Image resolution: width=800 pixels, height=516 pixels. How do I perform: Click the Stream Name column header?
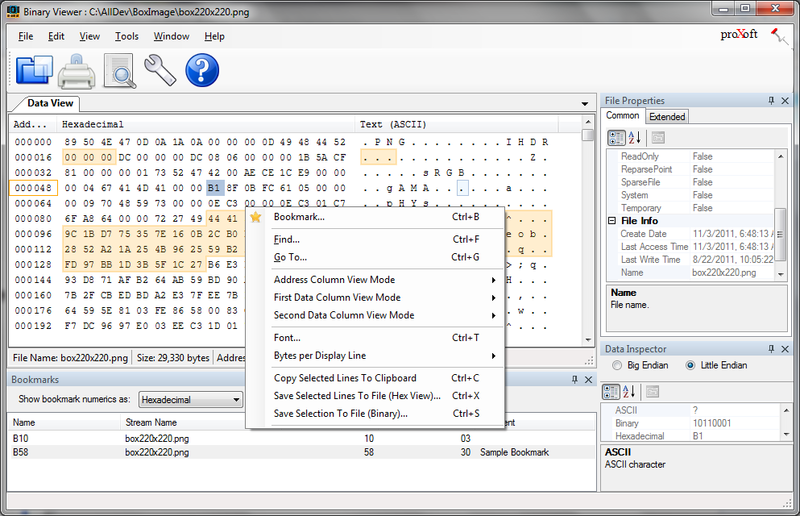click(x=151, y=423)
